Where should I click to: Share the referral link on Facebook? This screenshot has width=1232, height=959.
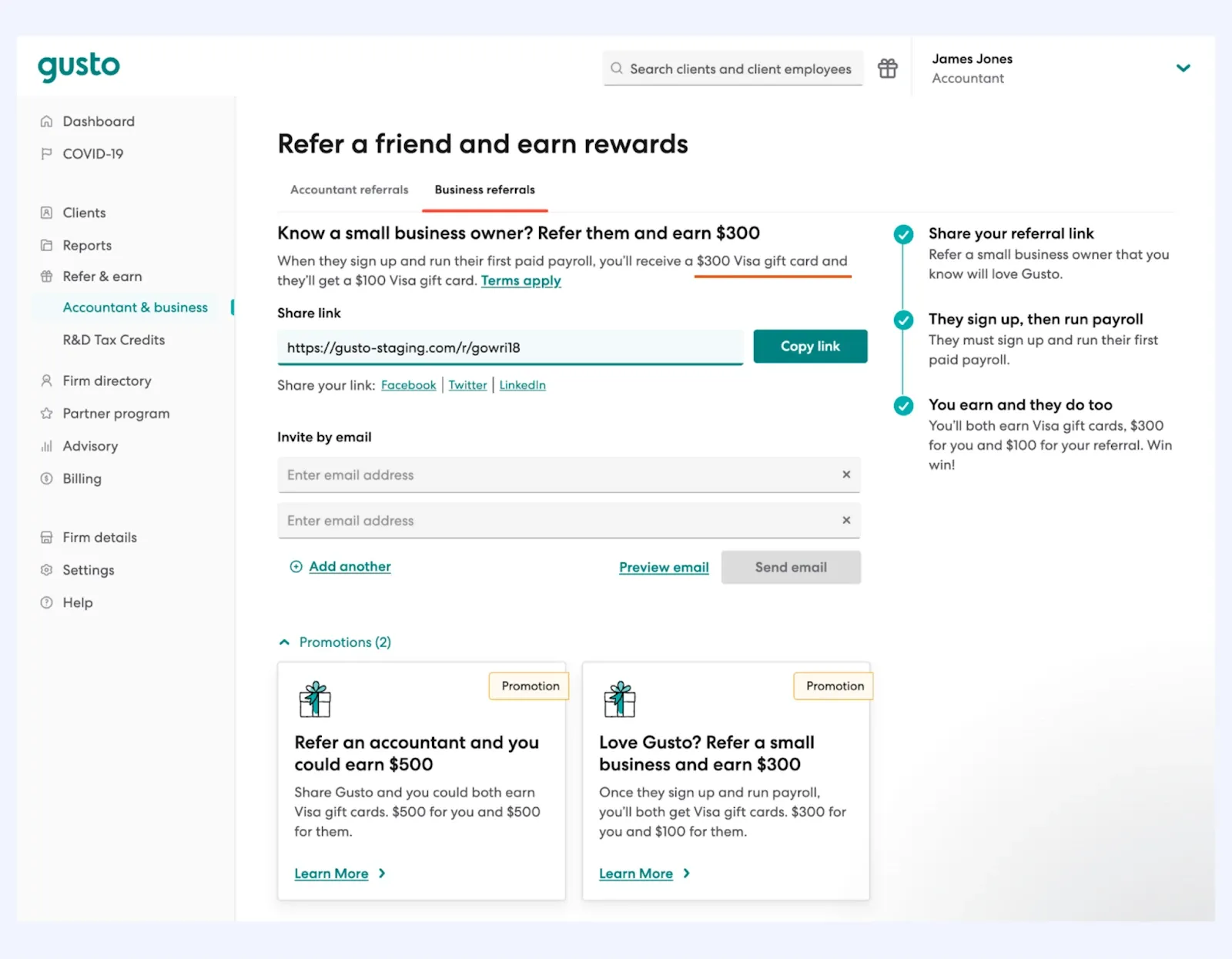(408, 385)
